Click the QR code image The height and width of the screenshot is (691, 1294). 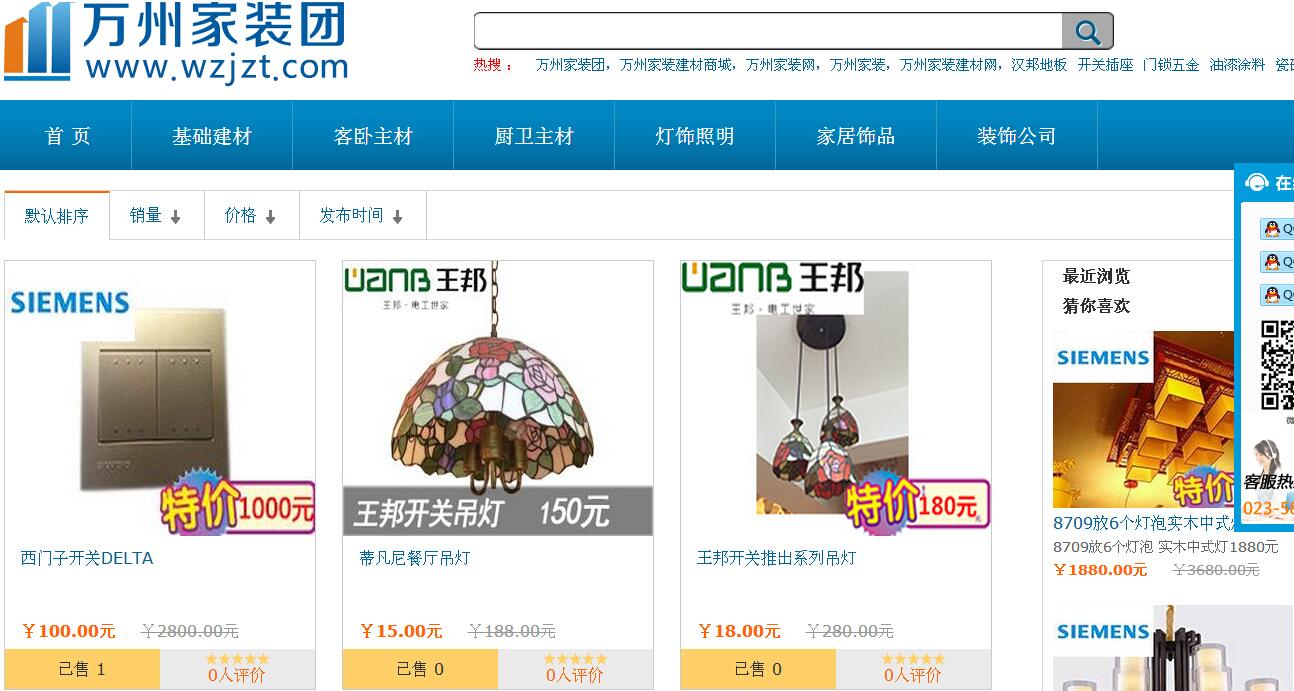pos(1277,365)
